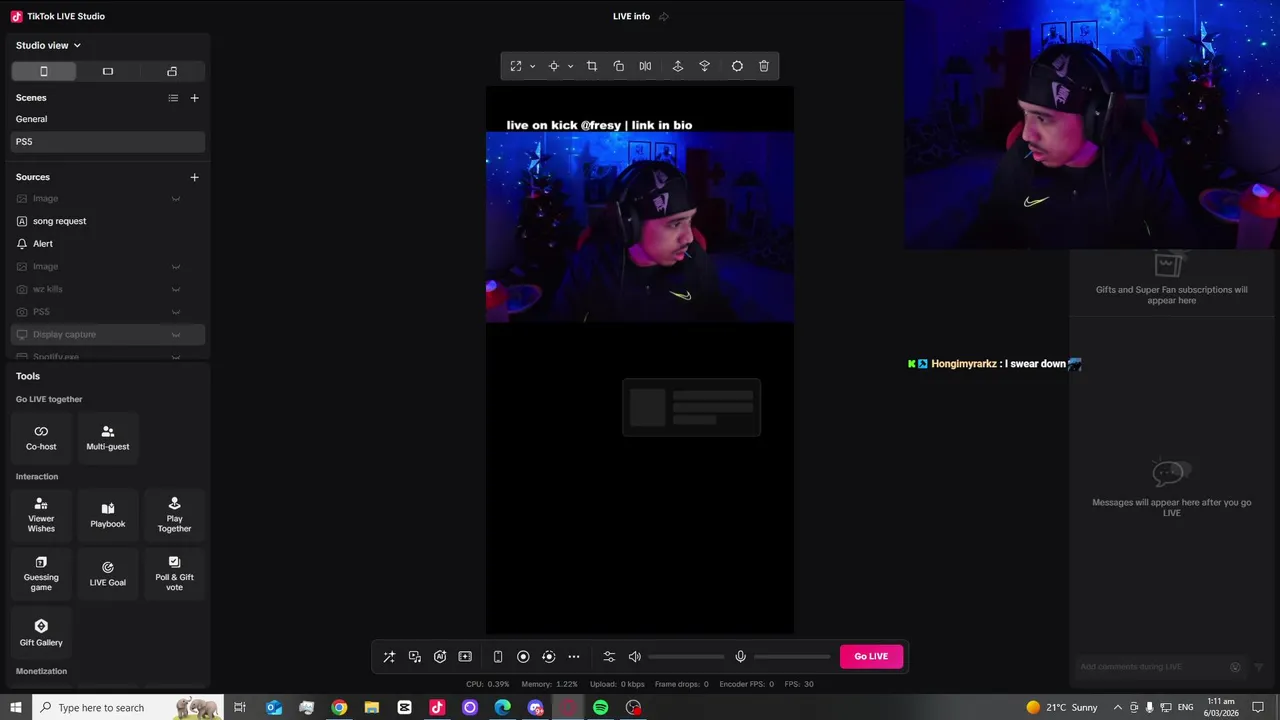Image resolution: width=1280 pixels, height=720 pixels.
Task: Open the media music icon
Action: click(x=415, y=657)
